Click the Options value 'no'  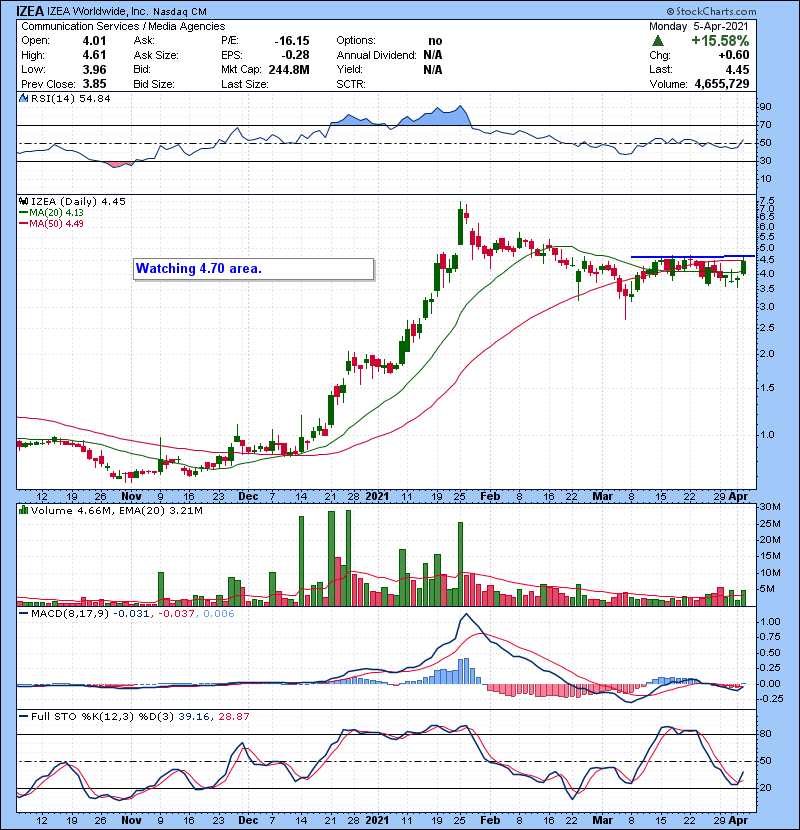click(435, 41)
